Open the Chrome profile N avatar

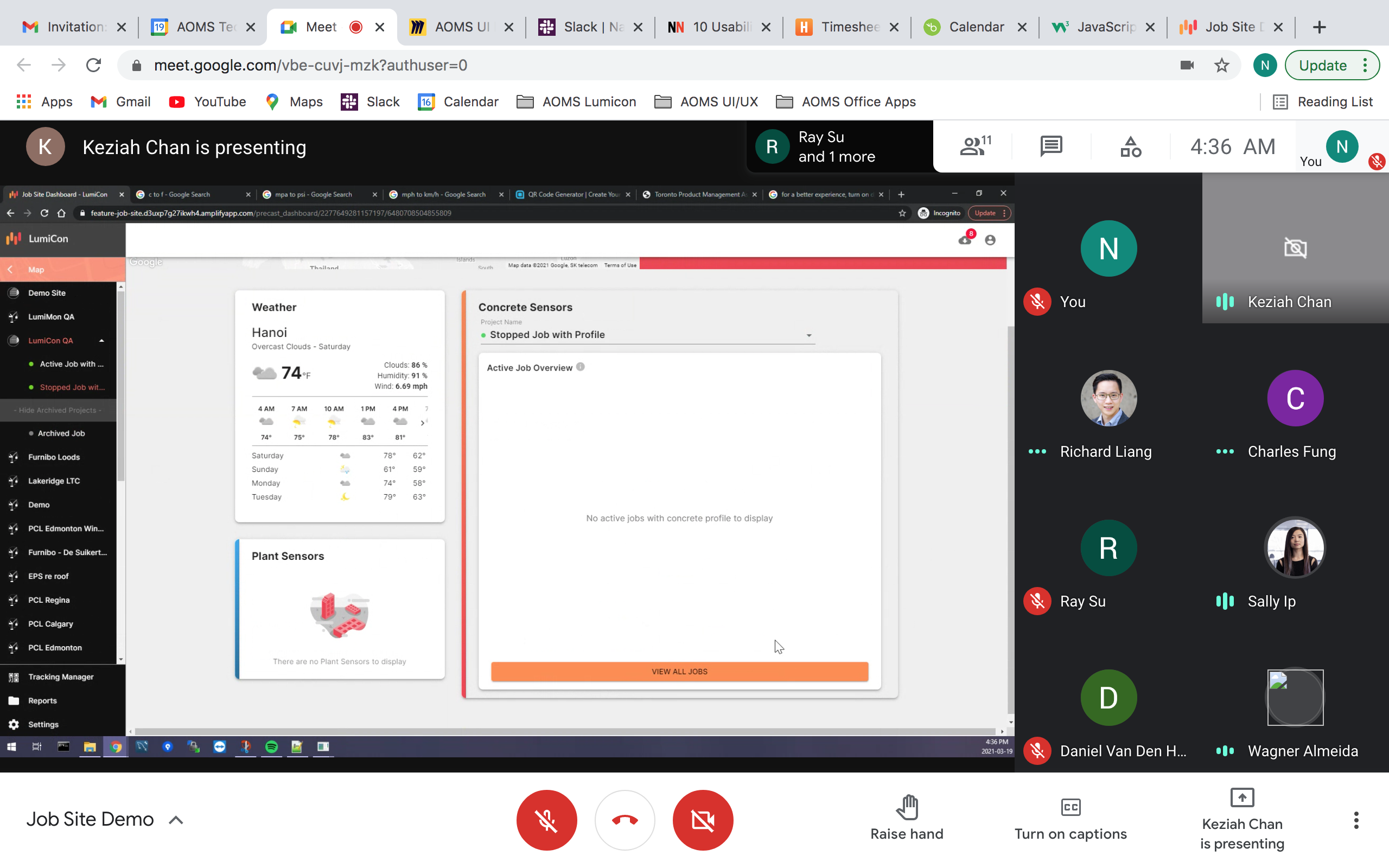[x=1264, y=66]
